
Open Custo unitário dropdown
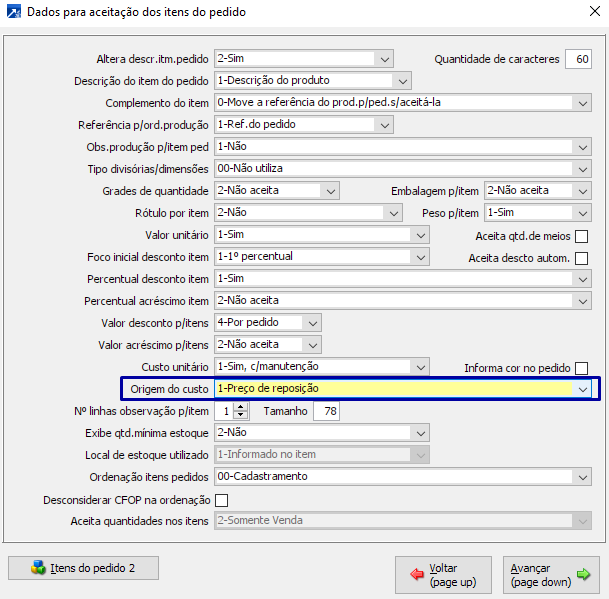click(420, 367)
